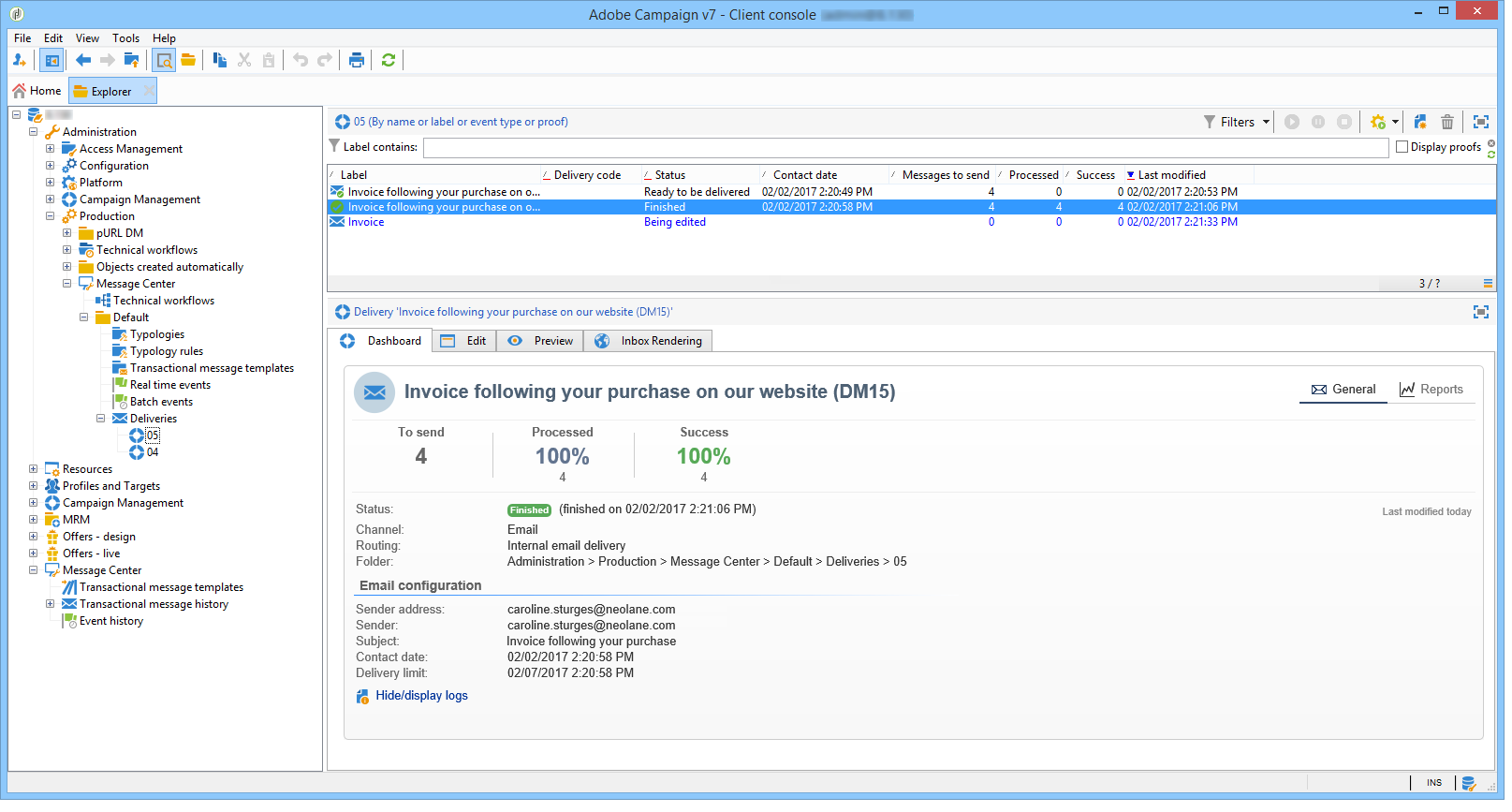Open Event history in the tree
The image size is (1512, 812).
(111, 621)
